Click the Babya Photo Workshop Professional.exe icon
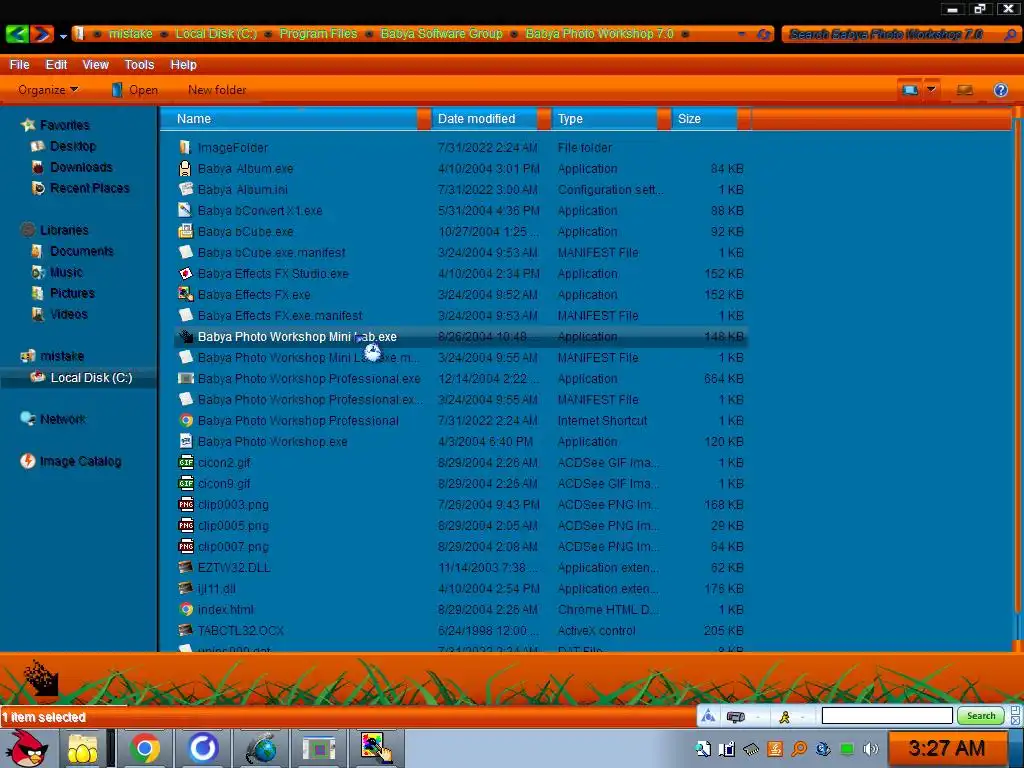Screen dimensions: 1024x768 click(x=185, y=379)
